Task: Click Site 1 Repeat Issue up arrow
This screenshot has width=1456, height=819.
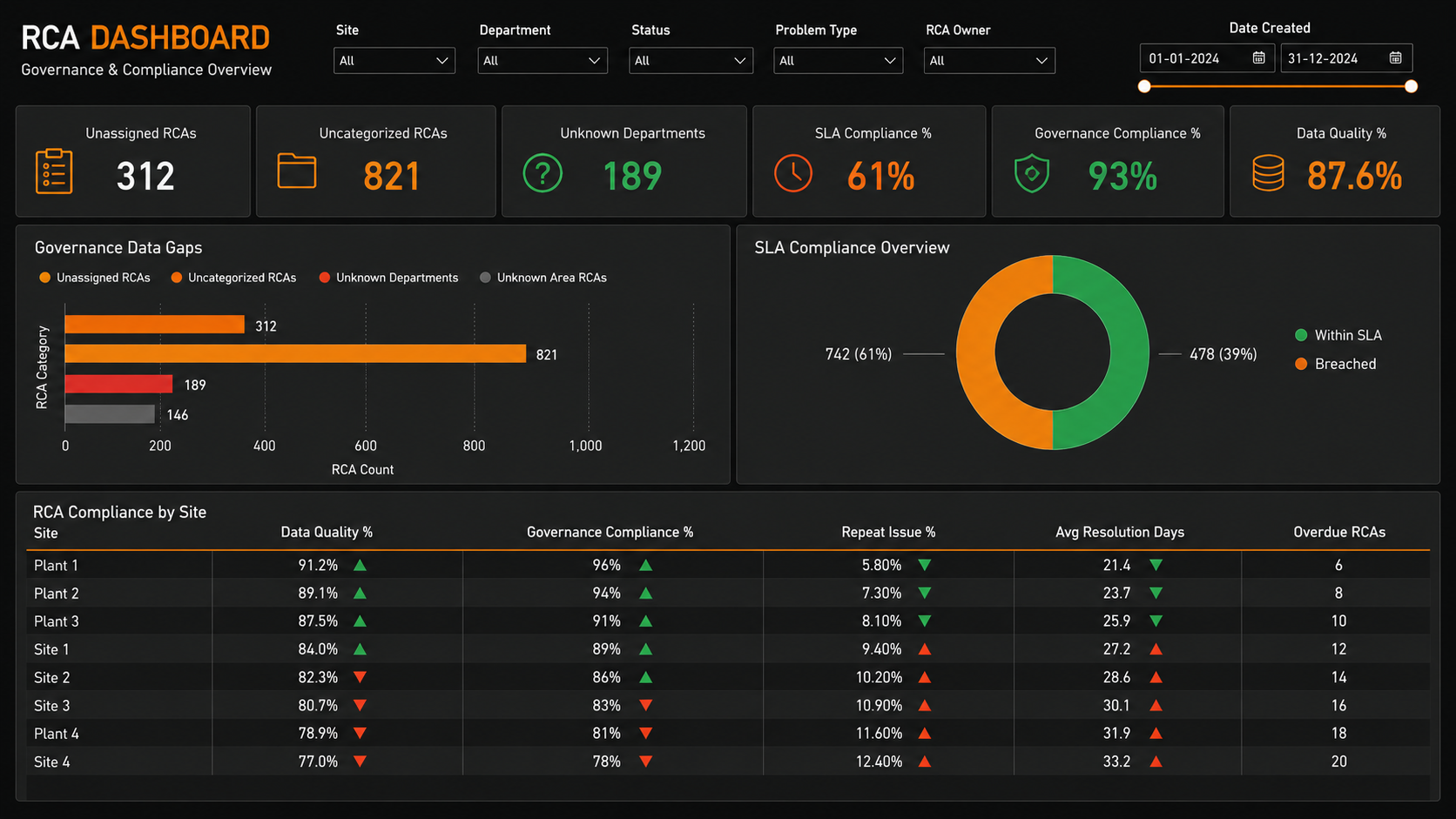Action: pyautogui.click(x=925, y=649)
